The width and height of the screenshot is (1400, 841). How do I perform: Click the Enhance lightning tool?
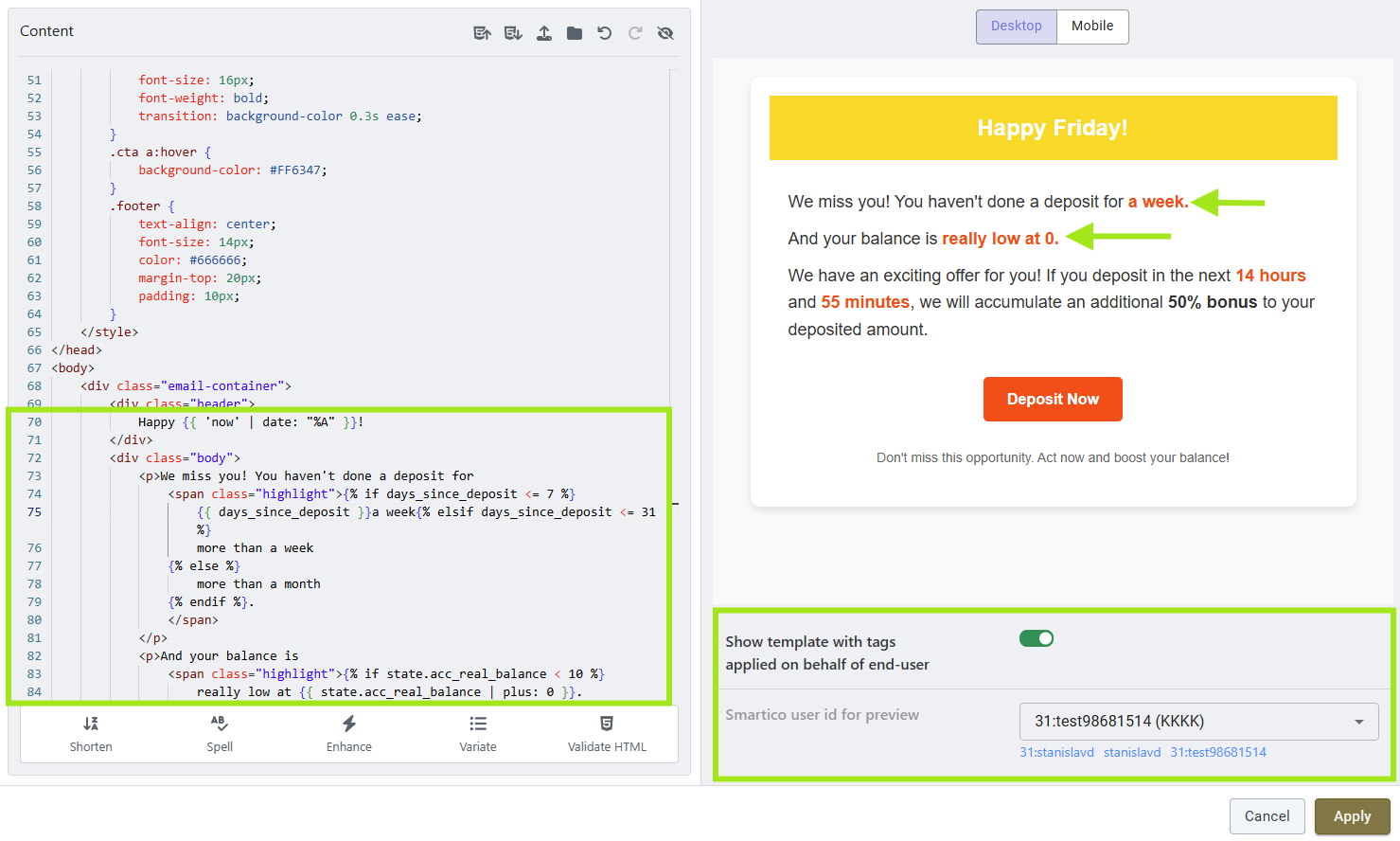349,734
